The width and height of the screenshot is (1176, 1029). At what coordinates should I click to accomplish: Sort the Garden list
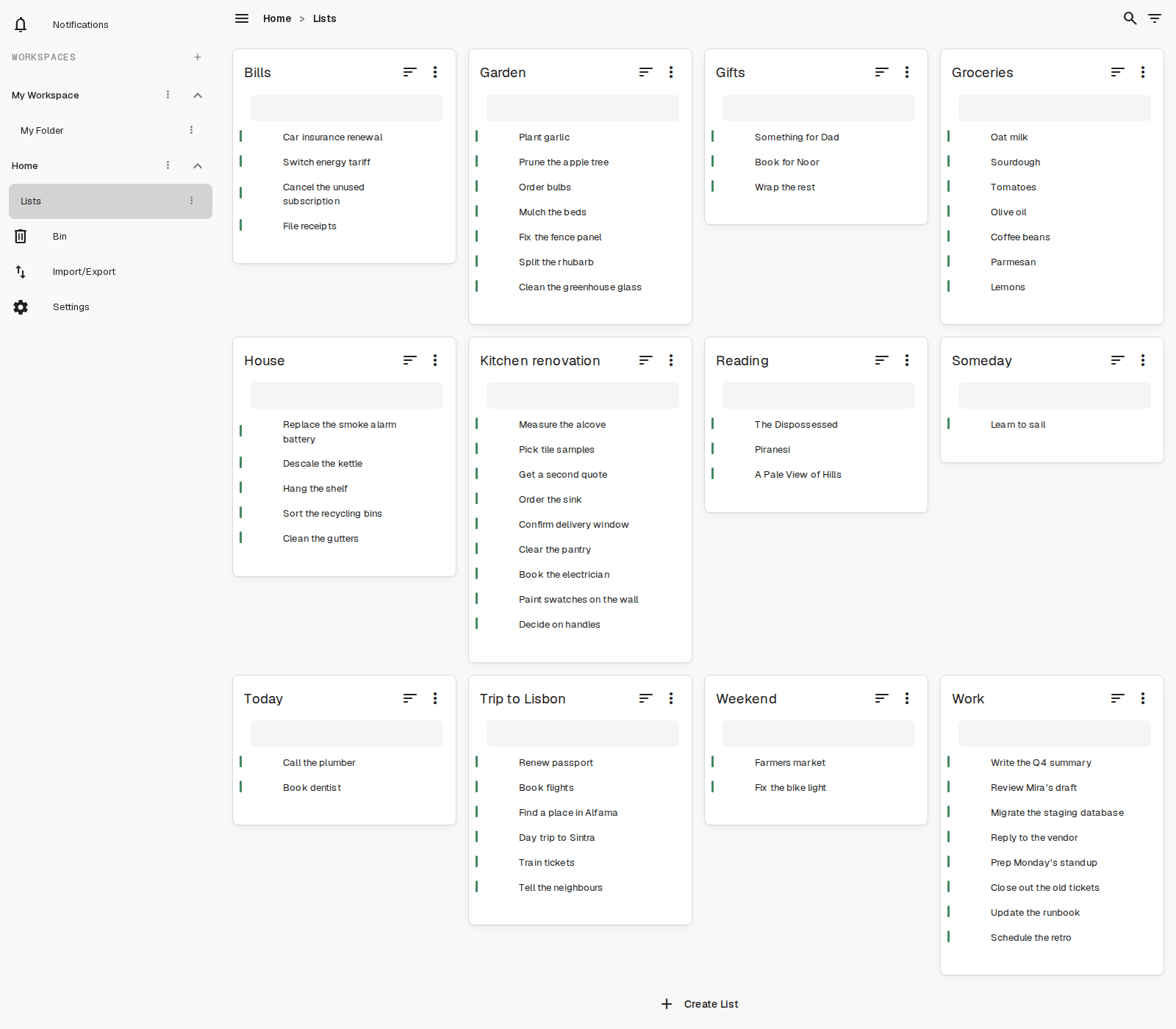point(646,72)
